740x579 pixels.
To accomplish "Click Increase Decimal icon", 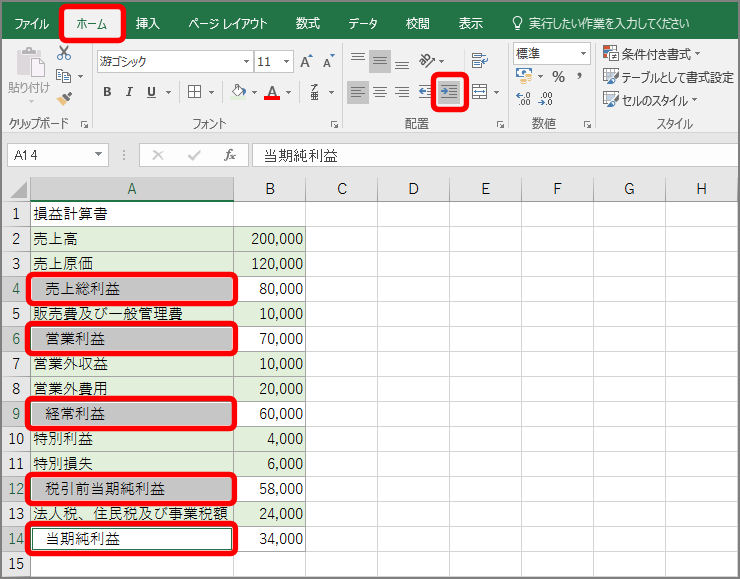I will pyautogui.click(x=523, y=99).
